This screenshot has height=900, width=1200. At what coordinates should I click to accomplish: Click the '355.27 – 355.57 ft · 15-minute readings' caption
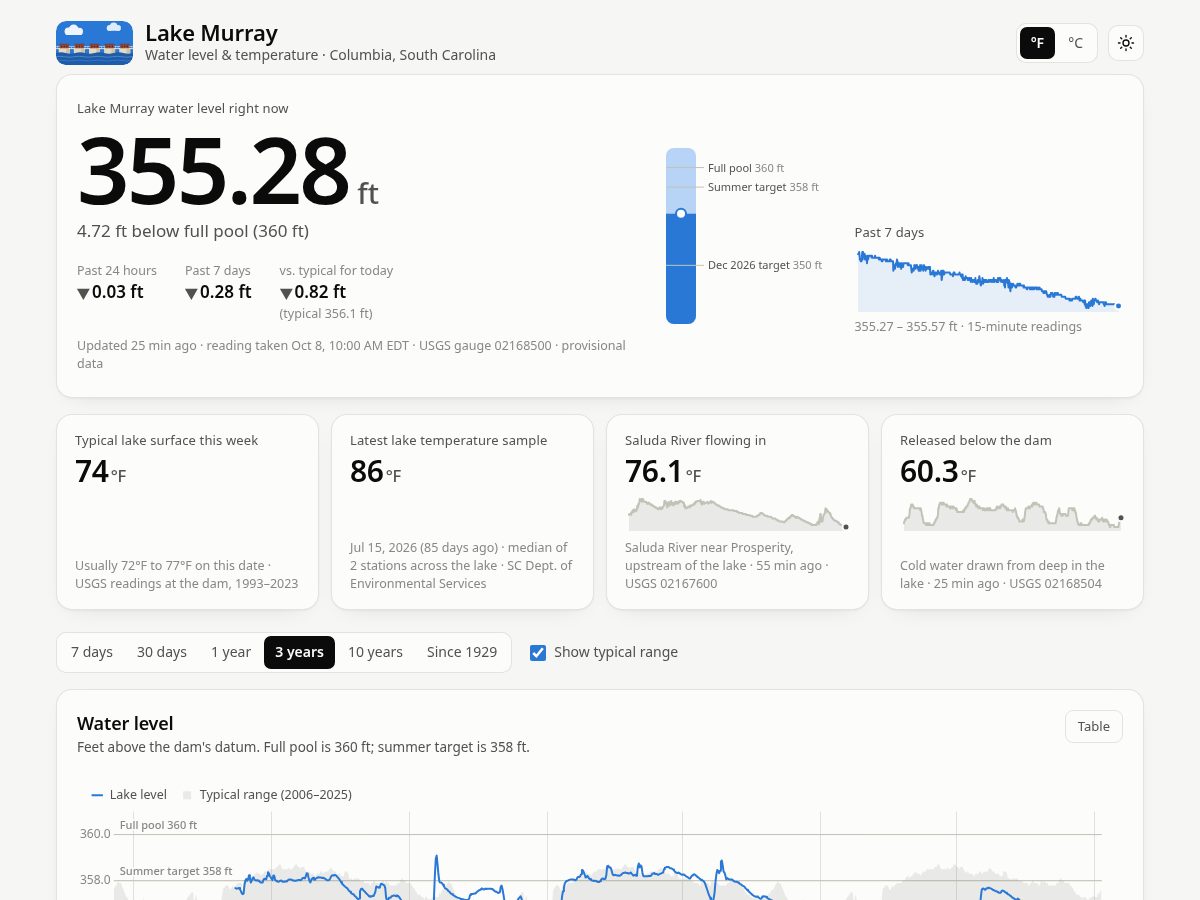[x=968, y=326]
